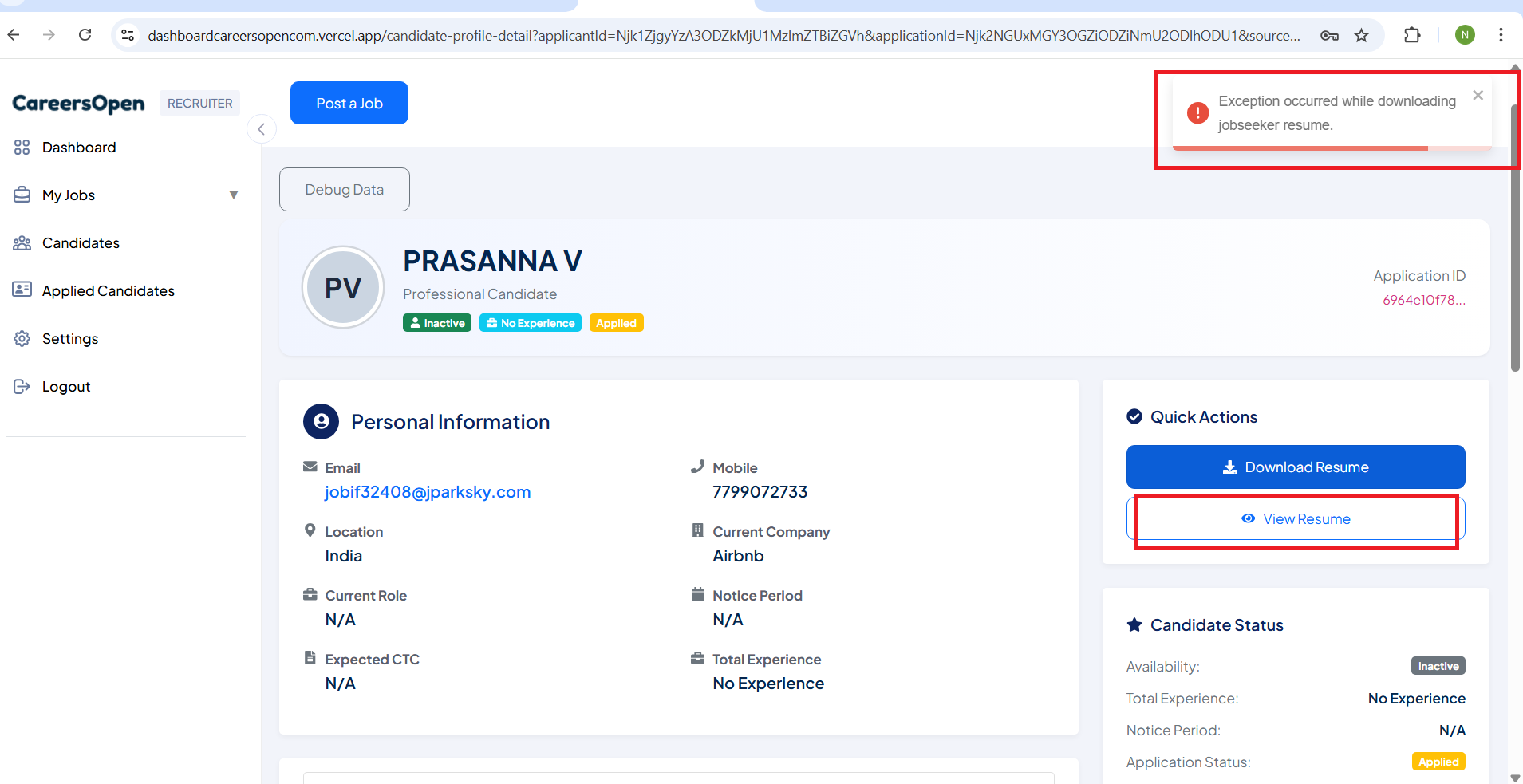Screen dimensions: 1523x784
Task: Dismiss the resume download error notification
Action: pos(1478,96)
